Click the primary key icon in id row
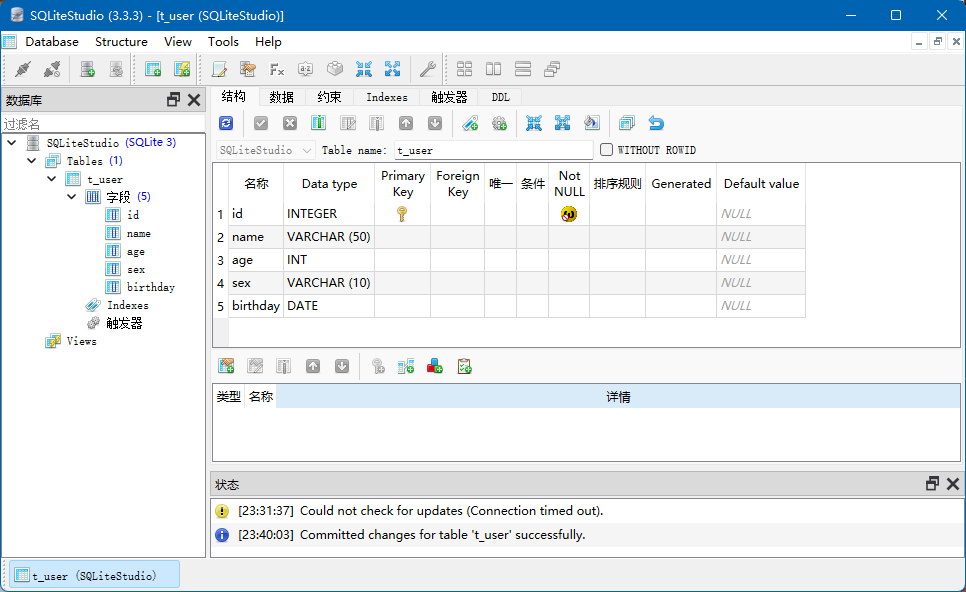 [402, 214]
